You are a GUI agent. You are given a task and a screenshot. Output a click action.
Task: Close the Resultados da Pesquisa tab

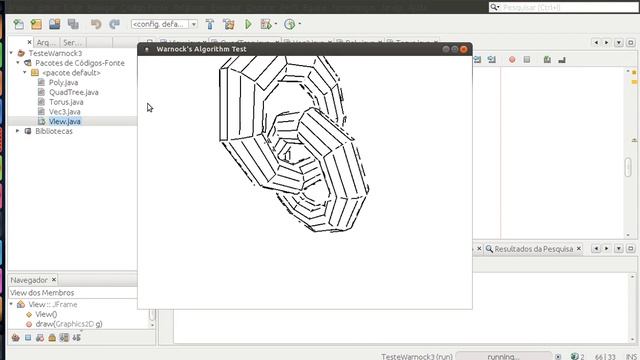[579, 248]
